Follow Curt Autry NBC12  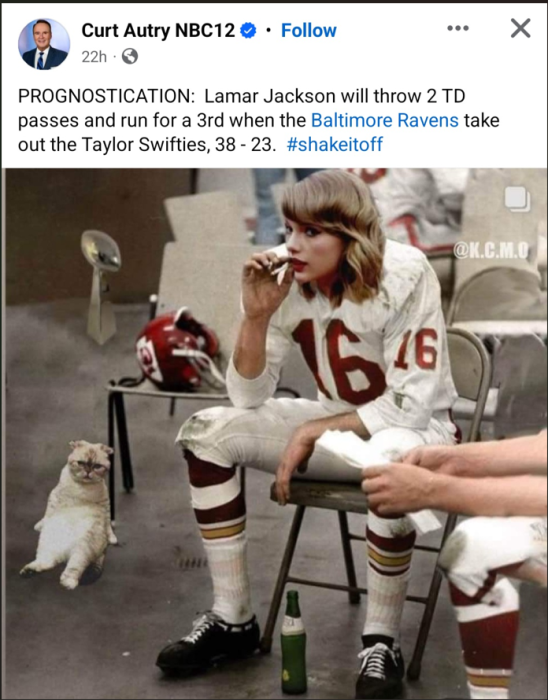(309, 30)
